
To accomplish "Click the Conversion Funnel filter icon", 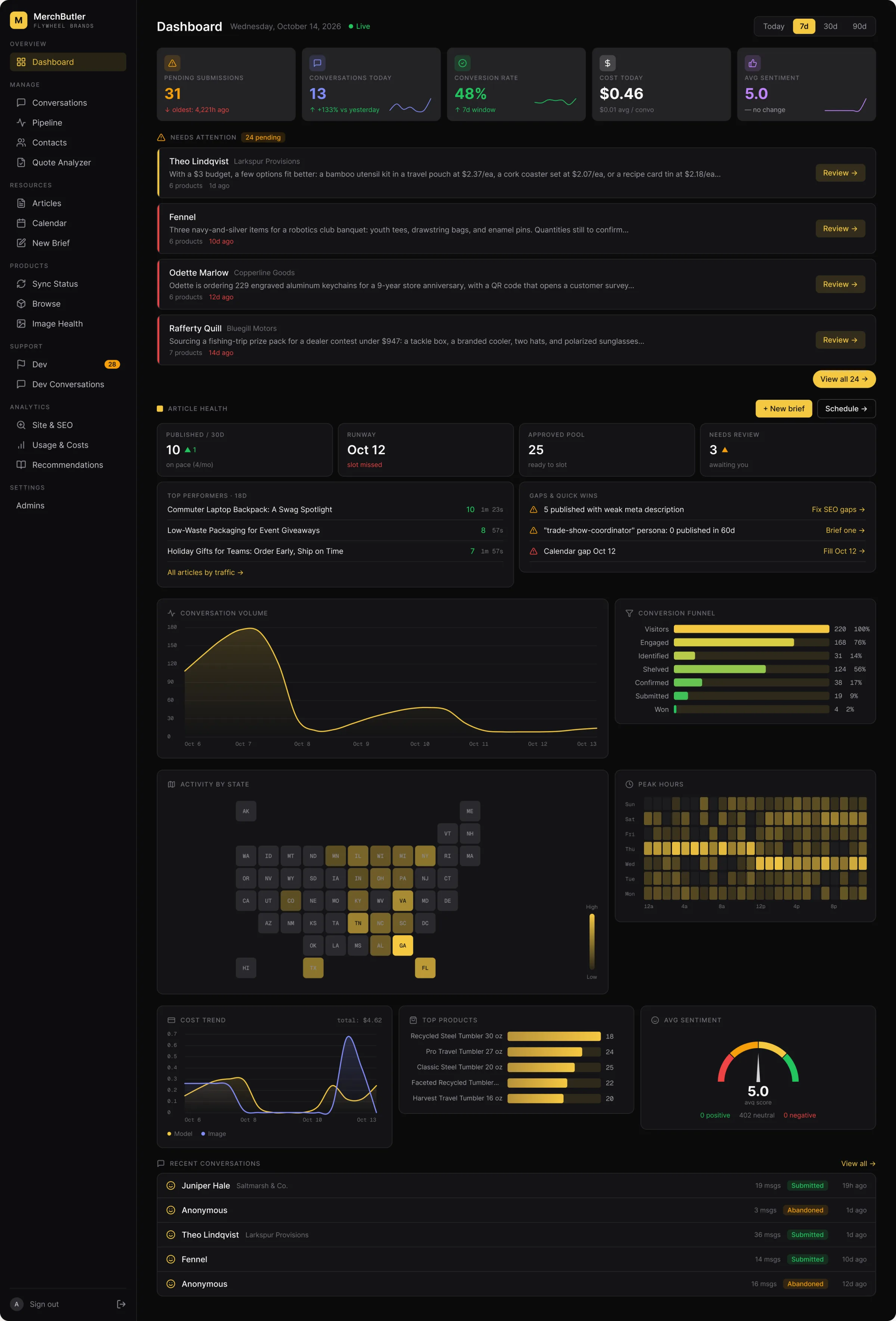I will point(629,613).
